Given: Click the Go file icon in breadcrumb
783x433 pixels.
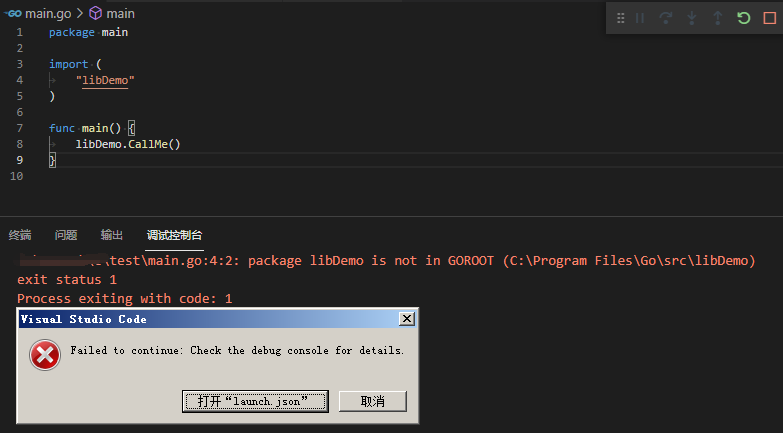Looking at the screenshot, I should [13, 13].
